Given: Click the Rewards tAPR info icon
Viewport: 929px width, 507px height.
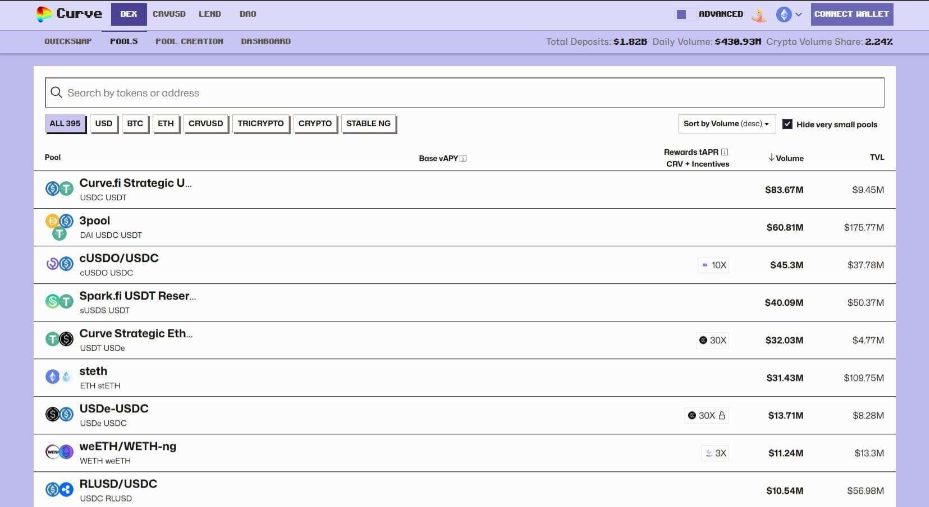Looking at the screenshot, I should (x=725, y=152).
